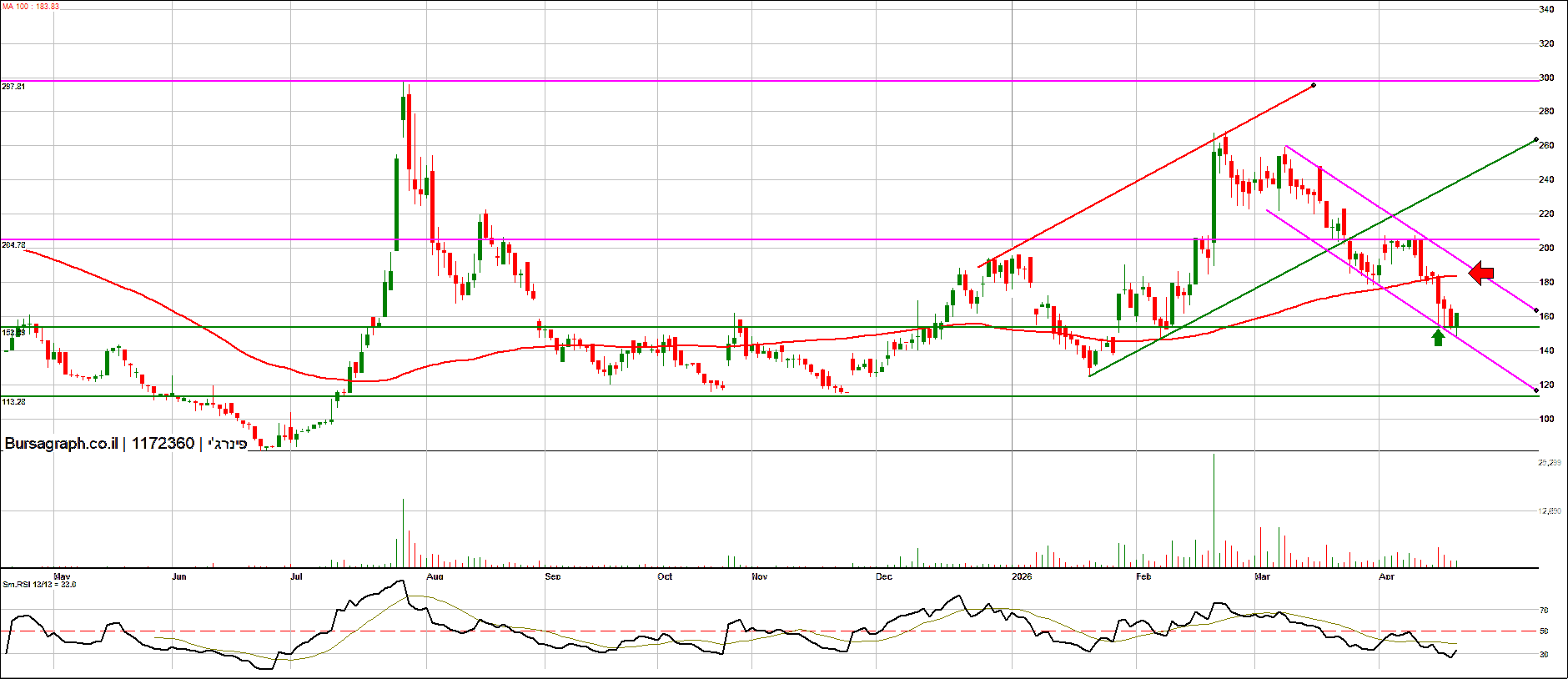Click the green up arrow below the latest candles
Viewport: 1568px width, 679px height.
(x=1438, y=337)
